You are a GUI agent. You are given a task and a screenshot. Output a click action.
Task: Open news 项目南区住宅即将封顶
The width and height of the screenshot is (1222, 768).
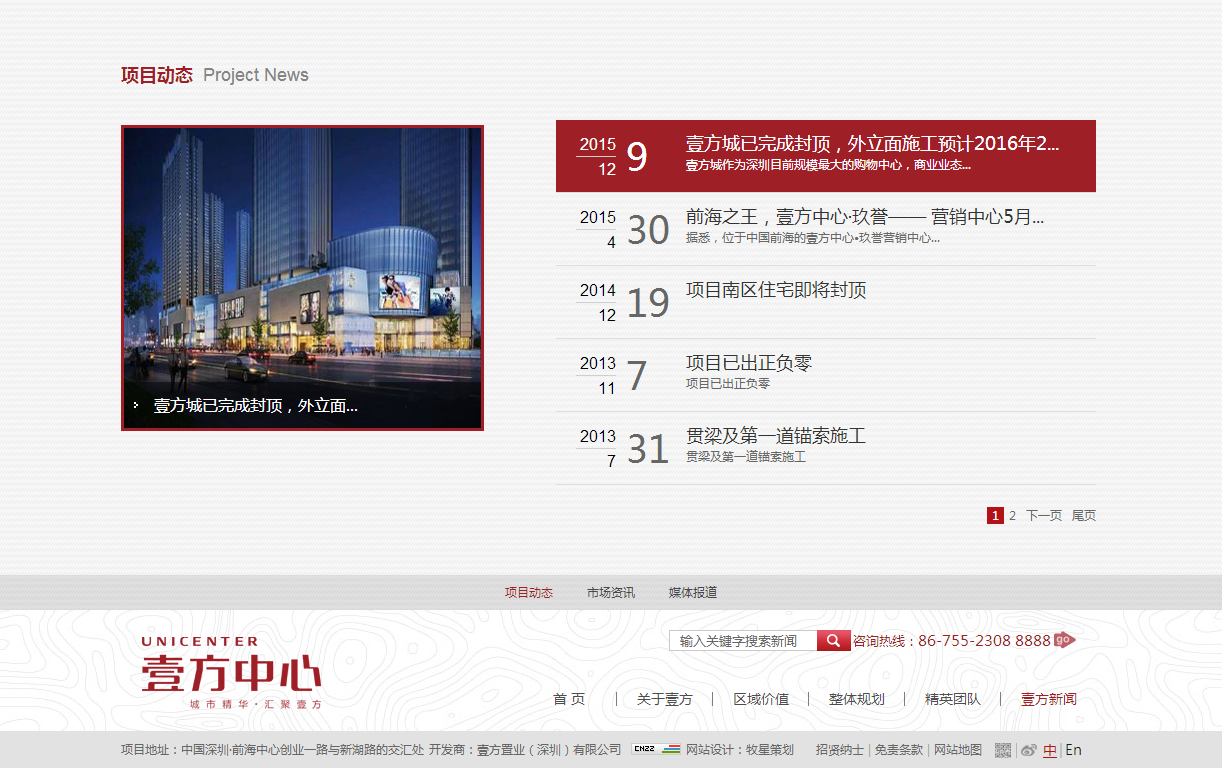coord(776,290)
